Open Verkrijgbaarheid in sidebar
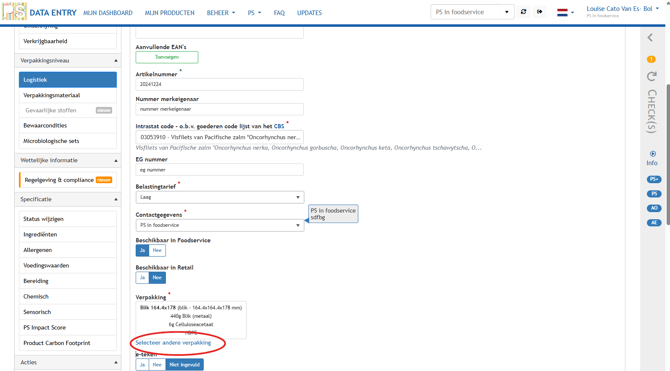The image size is (670, 371). 68,41
